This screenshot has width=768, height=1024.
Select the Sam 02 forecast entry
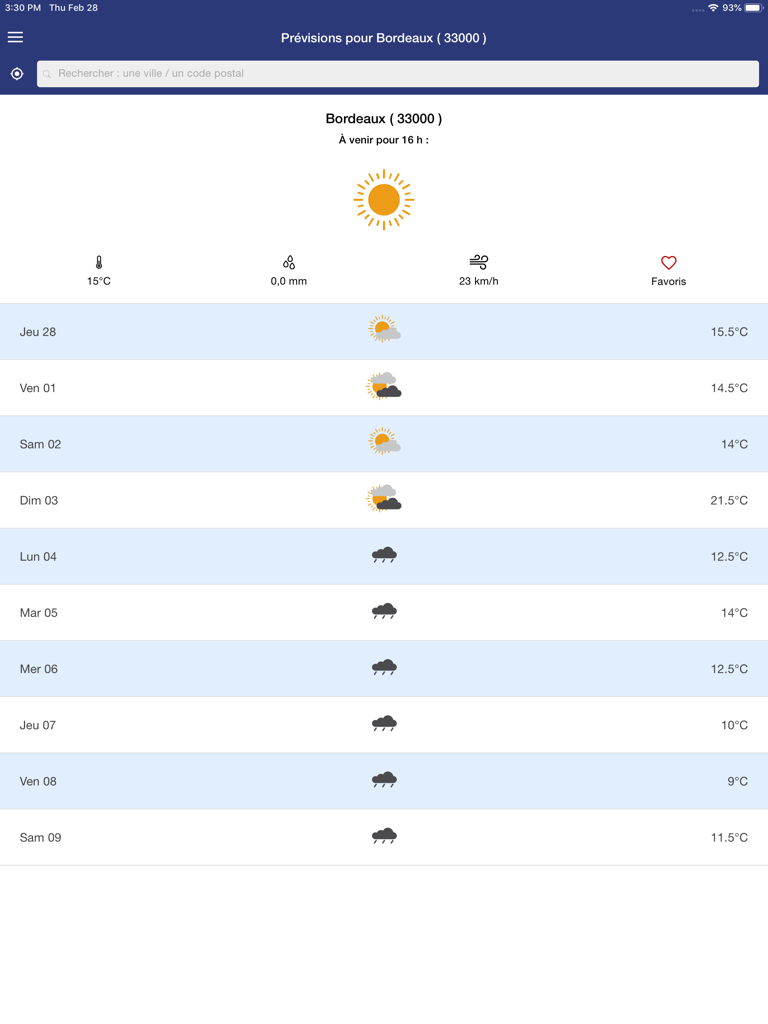pyautogui.click(x=384, y=444)
